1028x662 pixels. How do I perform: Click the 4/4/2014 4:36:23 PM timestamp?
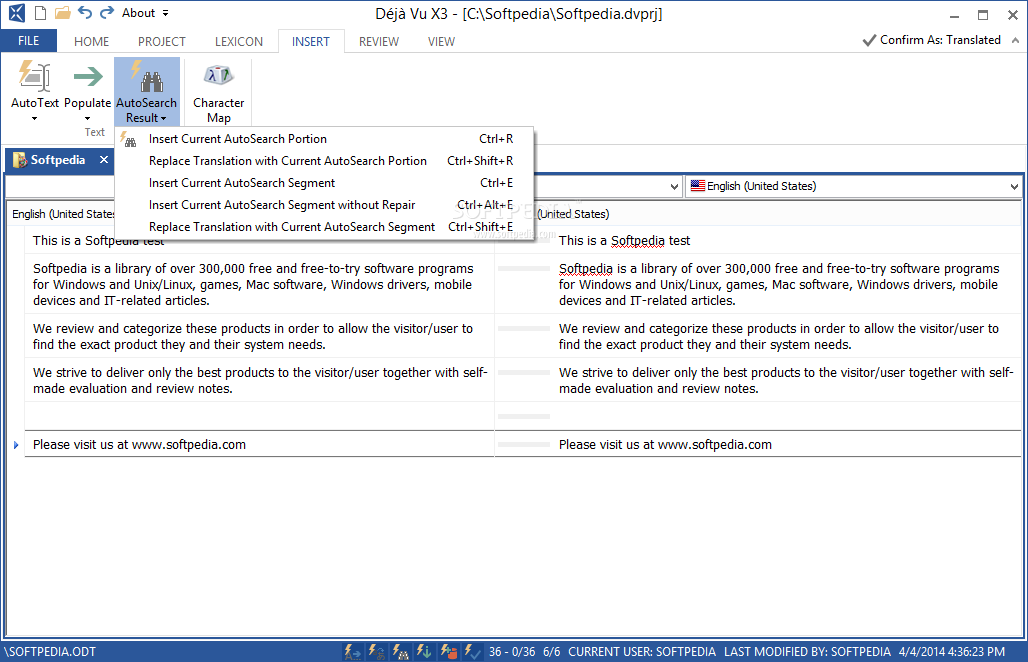[x=951, y=652]
